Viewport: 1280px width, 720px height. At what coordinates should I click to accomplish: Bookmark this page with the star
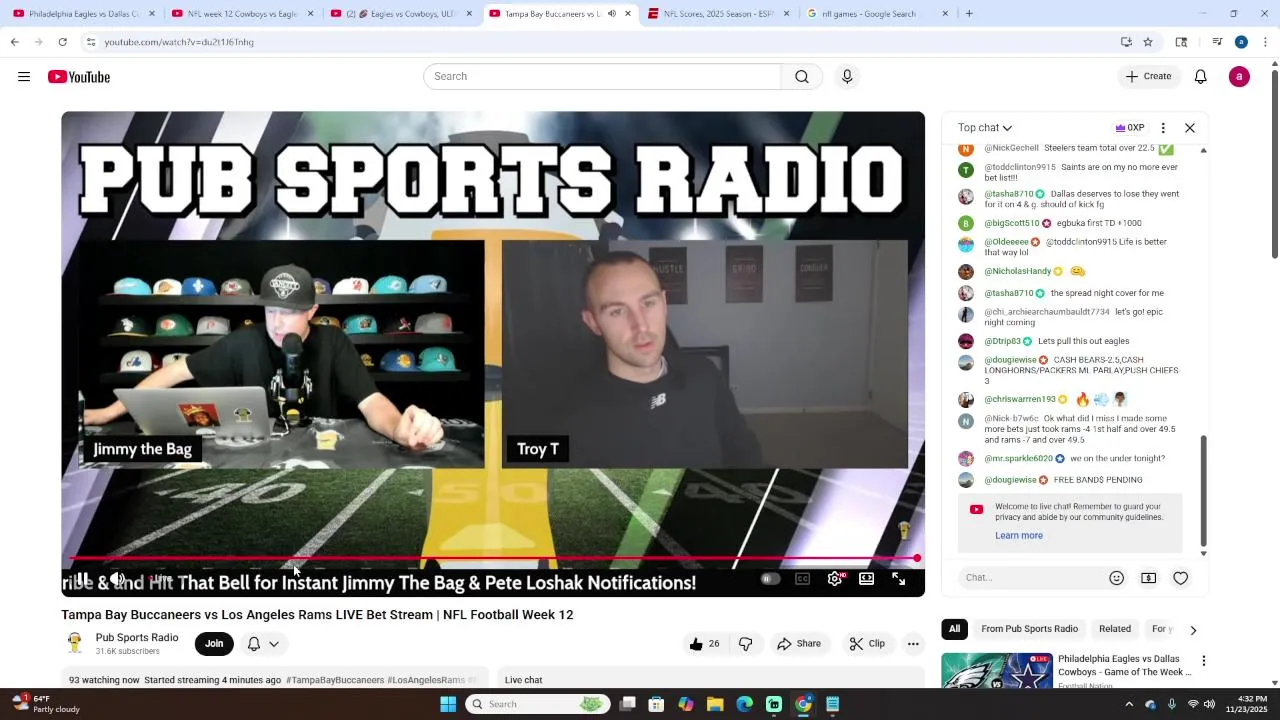point(1148,42)
